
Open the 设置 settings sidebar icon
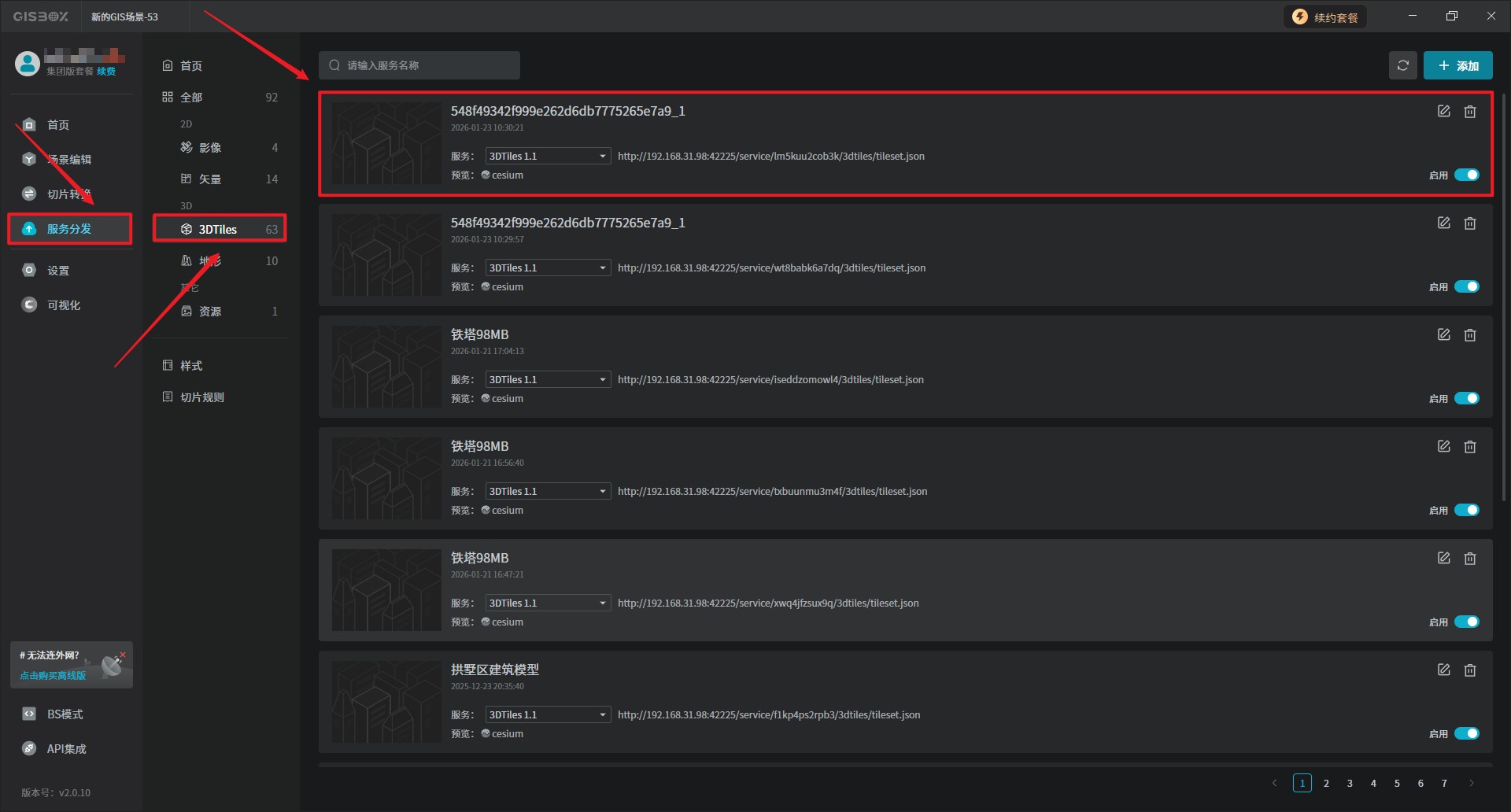tap(29, 271)
